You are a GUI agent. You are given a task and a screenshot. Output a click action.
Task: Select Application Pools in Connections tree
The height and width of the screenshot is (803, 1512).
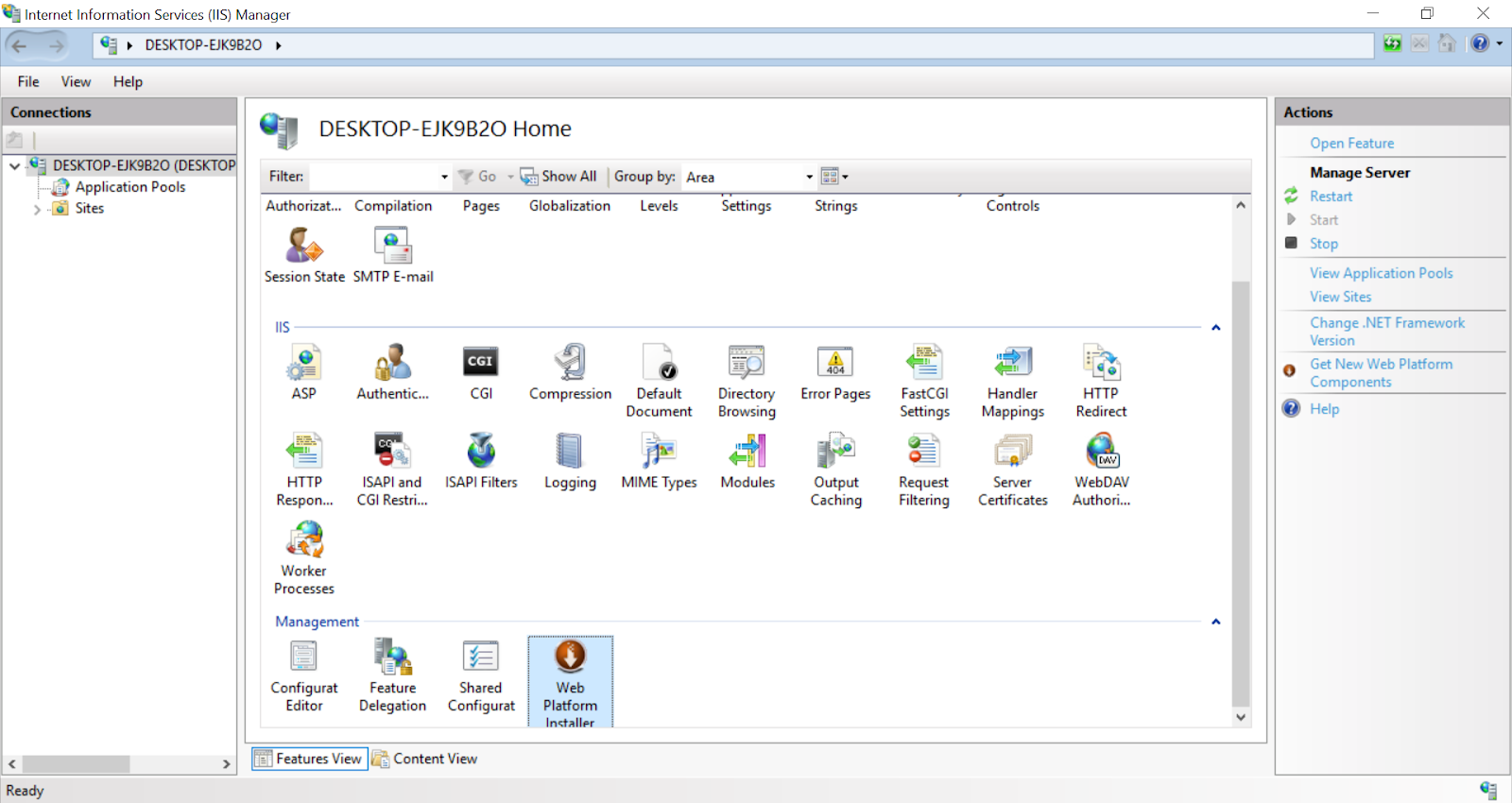click(x=130, y=187)
